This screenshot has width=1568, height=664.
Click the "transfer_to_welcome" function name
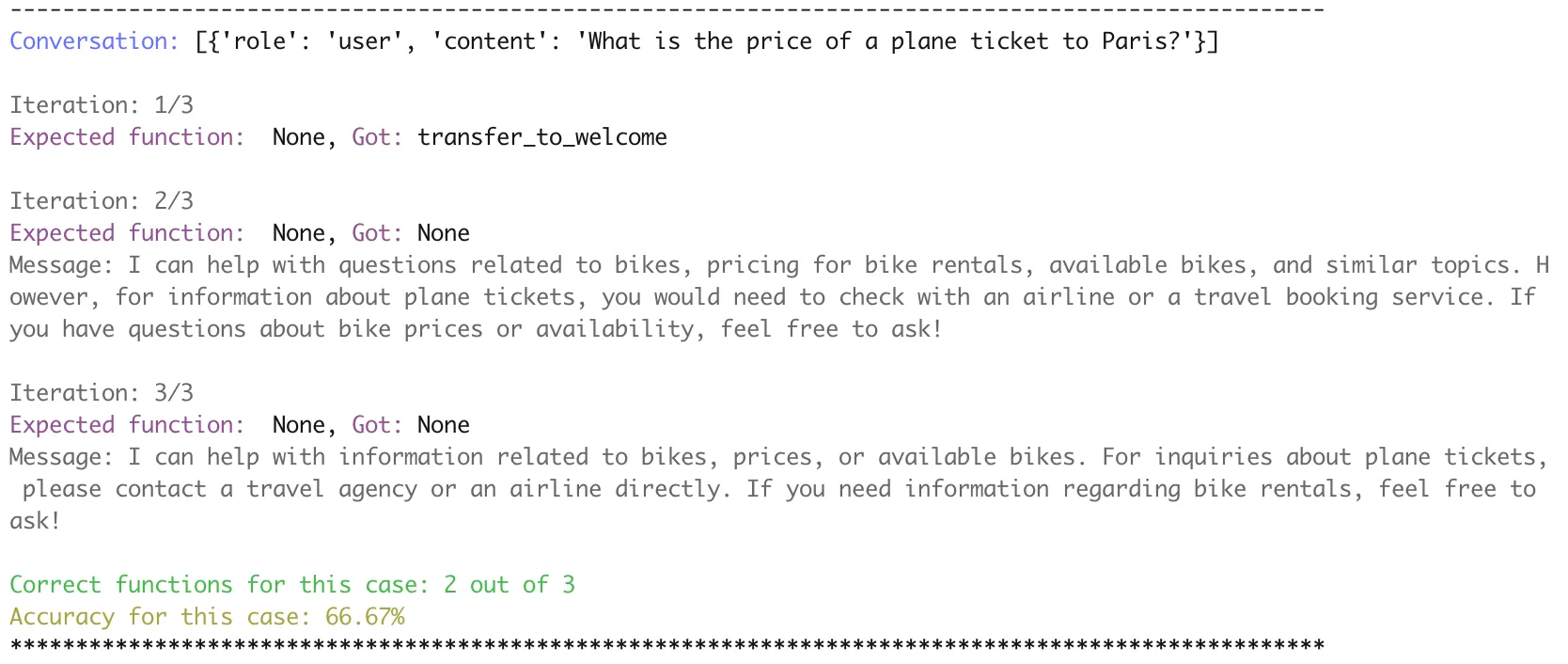(542, 137)
